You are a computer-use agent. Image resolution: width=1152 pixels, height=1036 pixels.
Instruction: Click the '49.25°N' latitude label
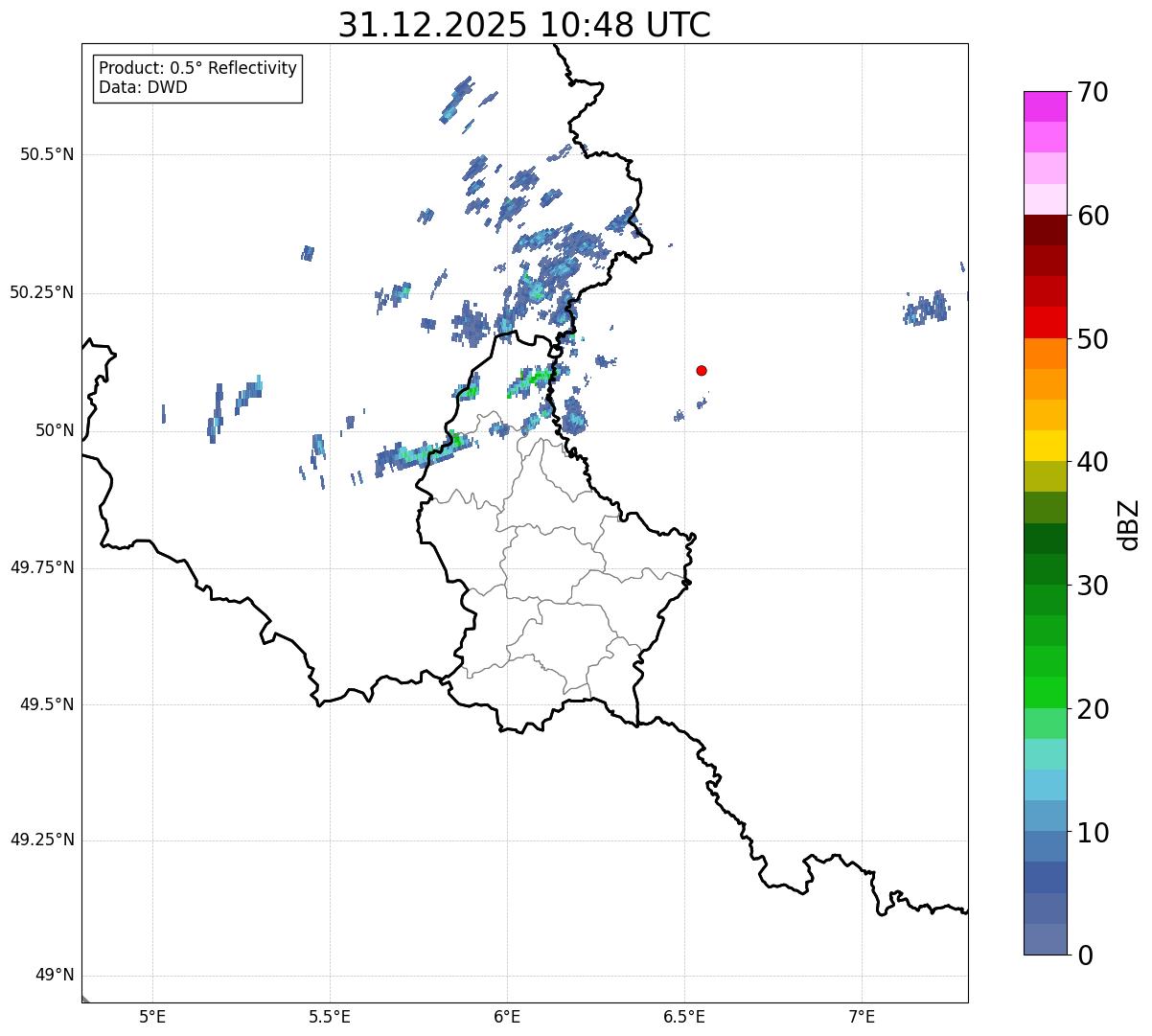coord(42,840)
